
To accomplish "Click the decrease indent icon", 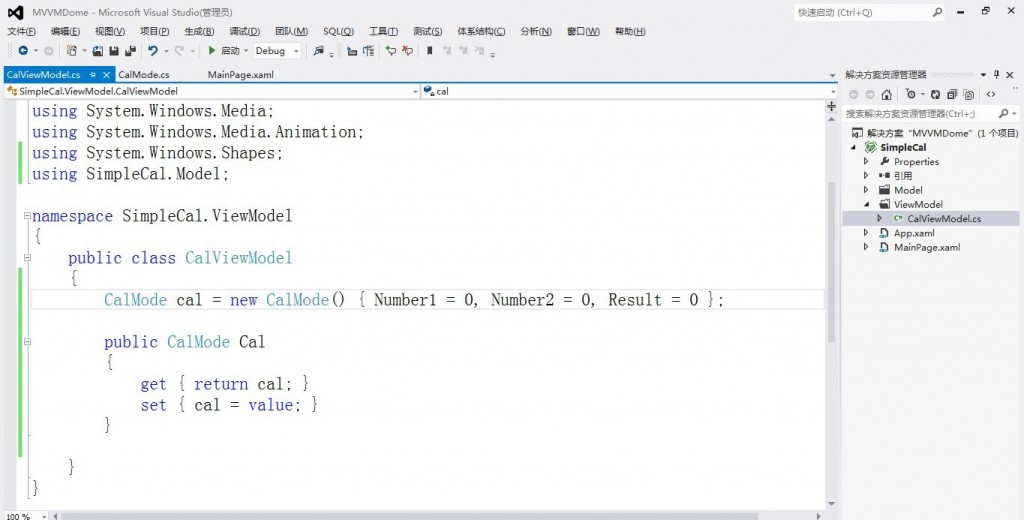I will [352, 50].
